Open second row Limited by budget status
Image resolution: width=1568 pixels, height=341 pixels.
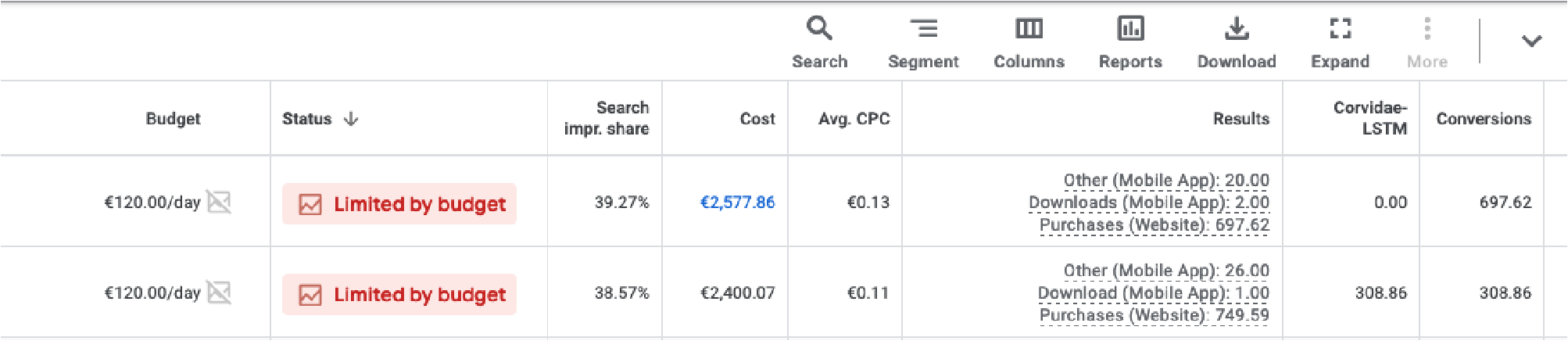pyautogui.click(x=399, y=295)
